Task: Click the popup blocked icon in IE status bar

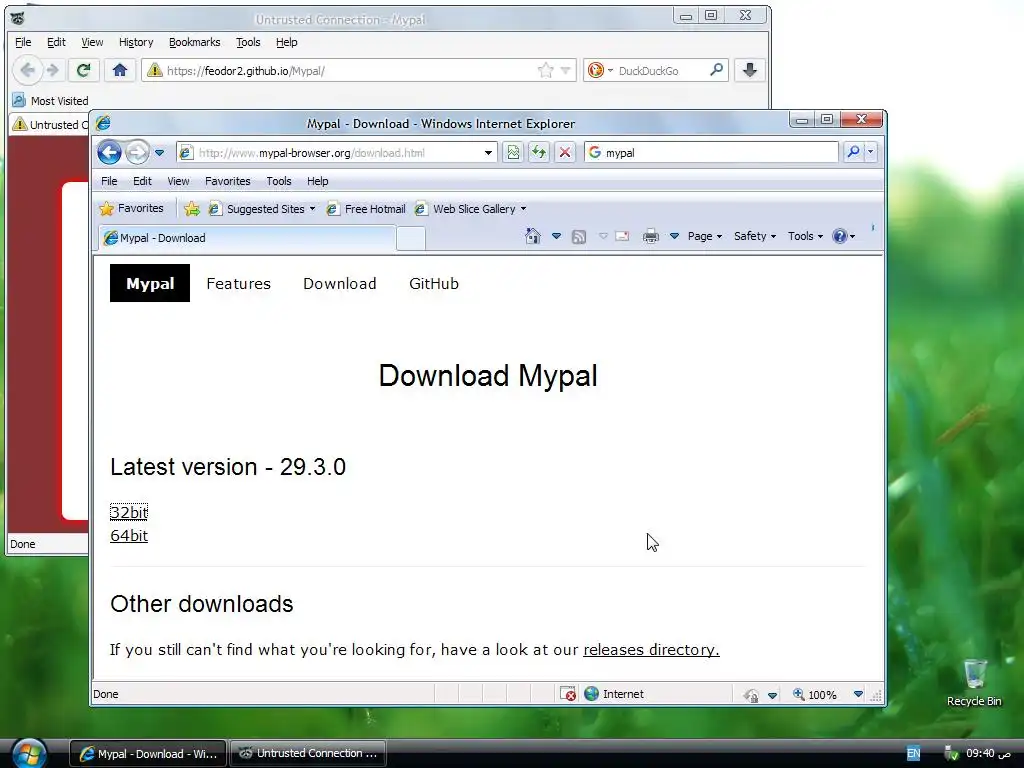Action: [568, 694]
